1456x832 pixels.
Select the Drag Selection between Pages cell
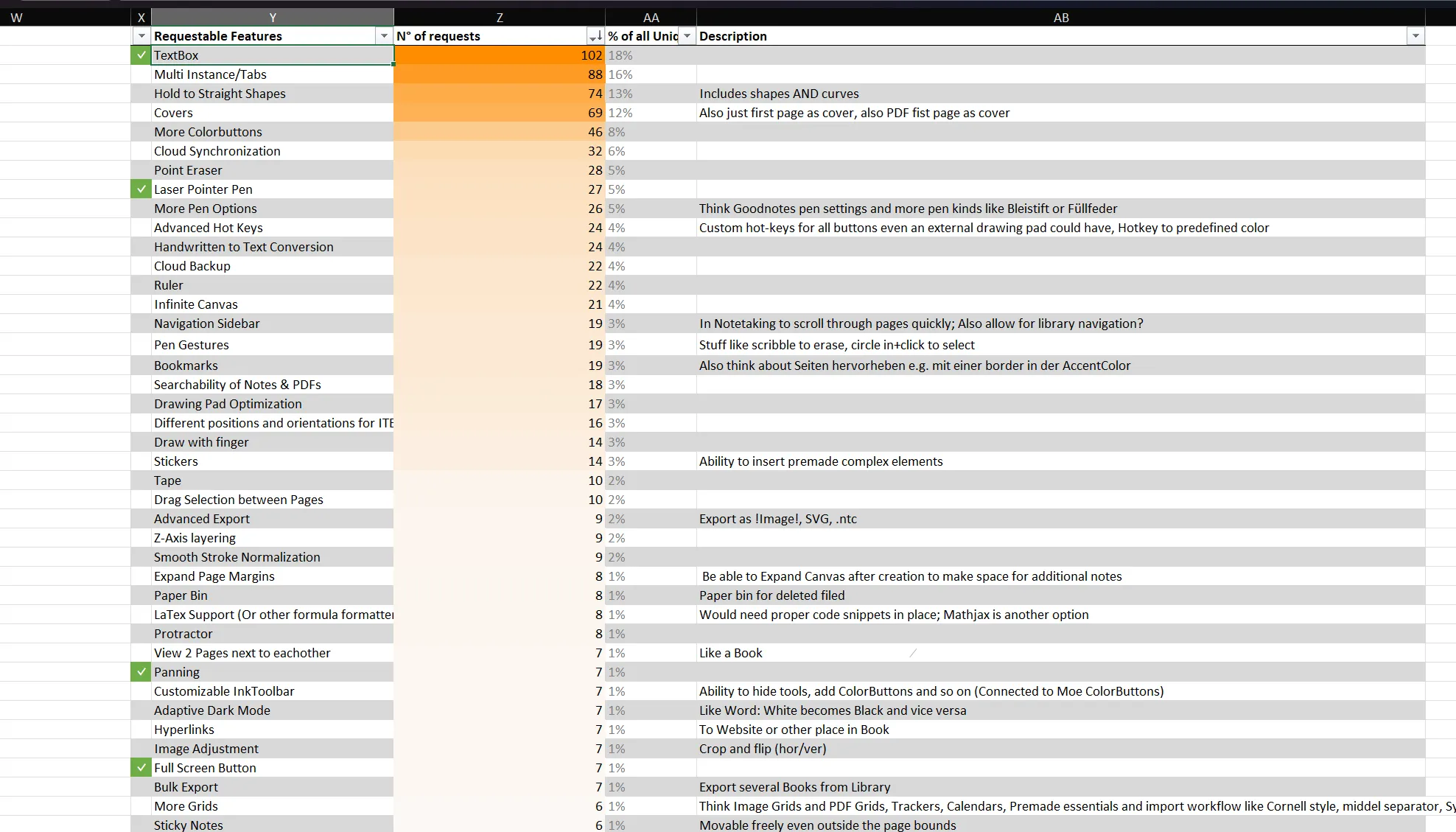273,500
